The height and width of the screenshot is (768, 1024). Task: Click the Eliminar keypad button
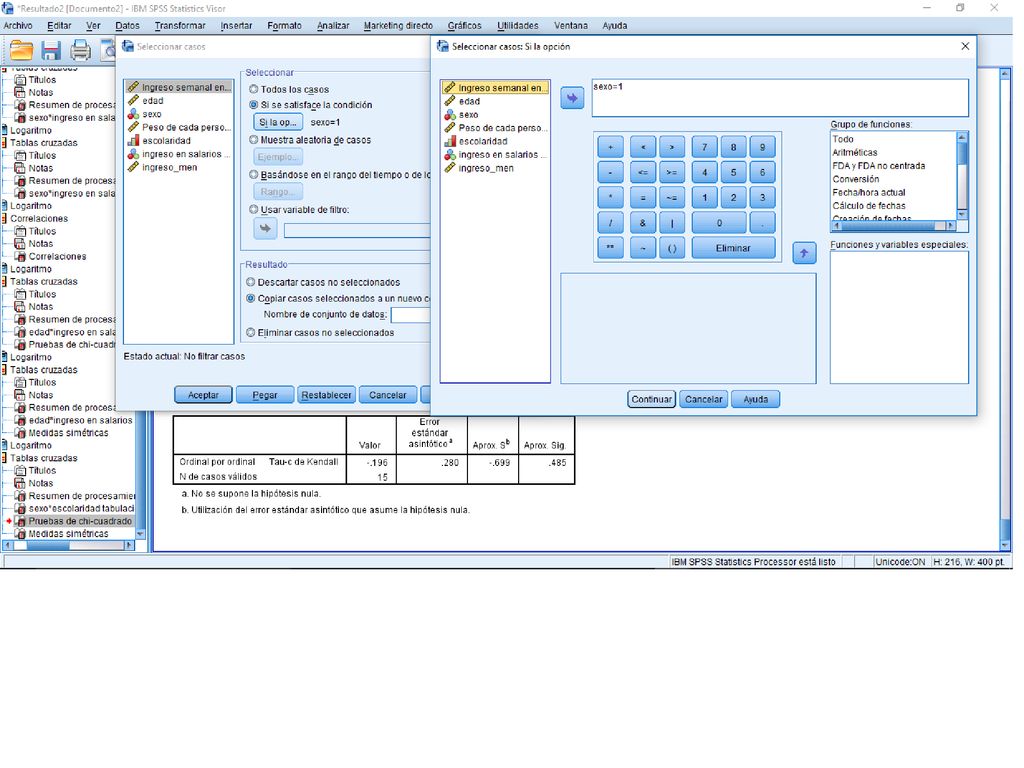733,248
